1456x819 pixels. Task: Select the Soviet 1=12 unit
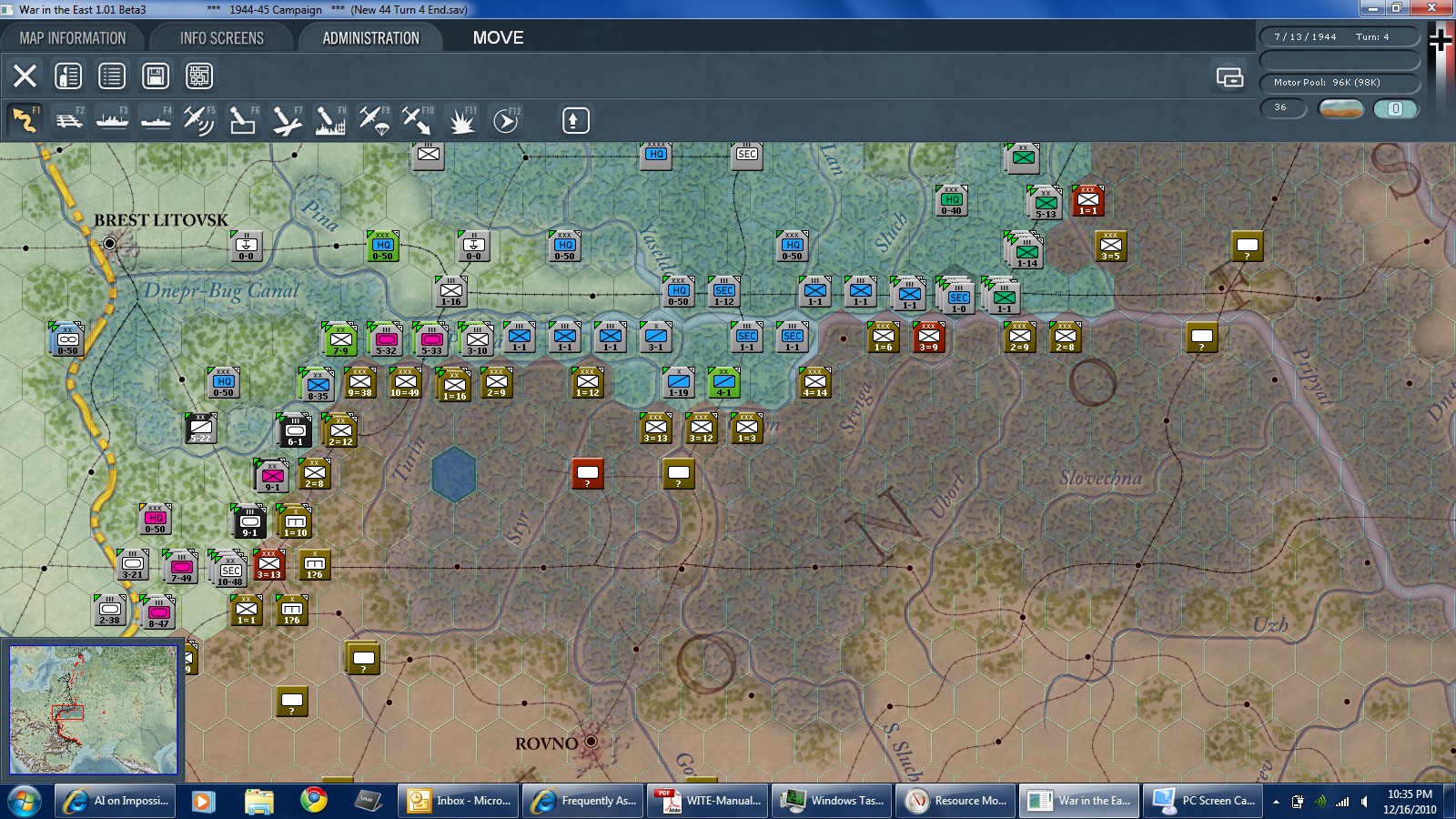point(587,383)
